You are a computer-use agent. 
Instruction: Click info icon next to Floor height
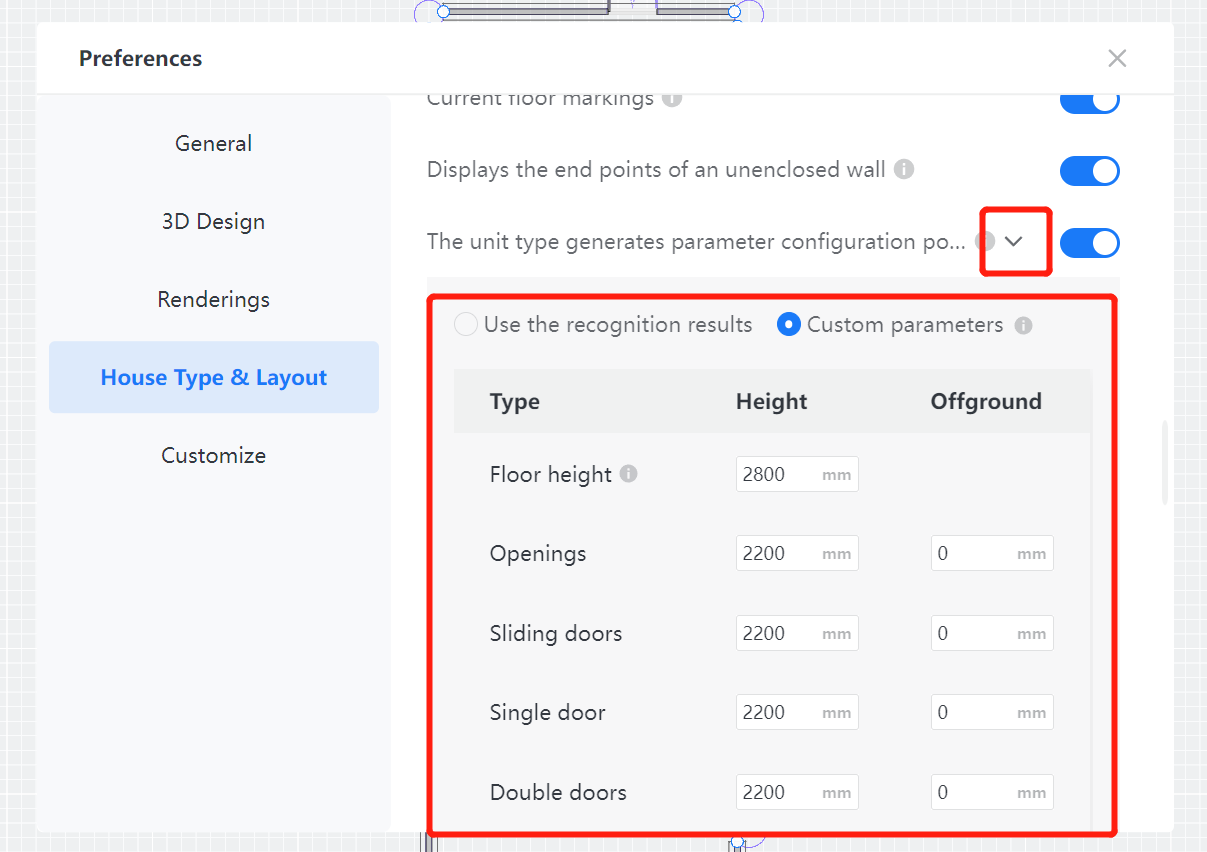tap(628, 474)
